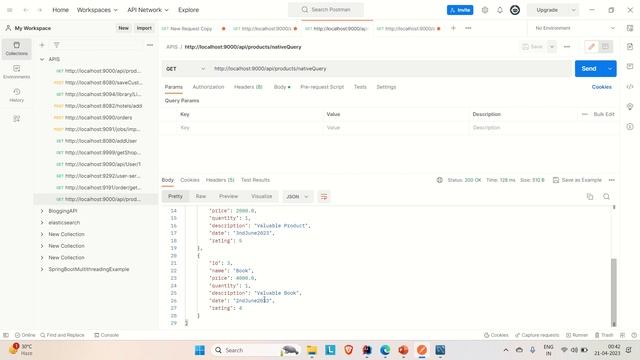This screenshot has height=360, width=640.
Task: Click the edit pencil icon beside Save
Action: click(591, 47)
